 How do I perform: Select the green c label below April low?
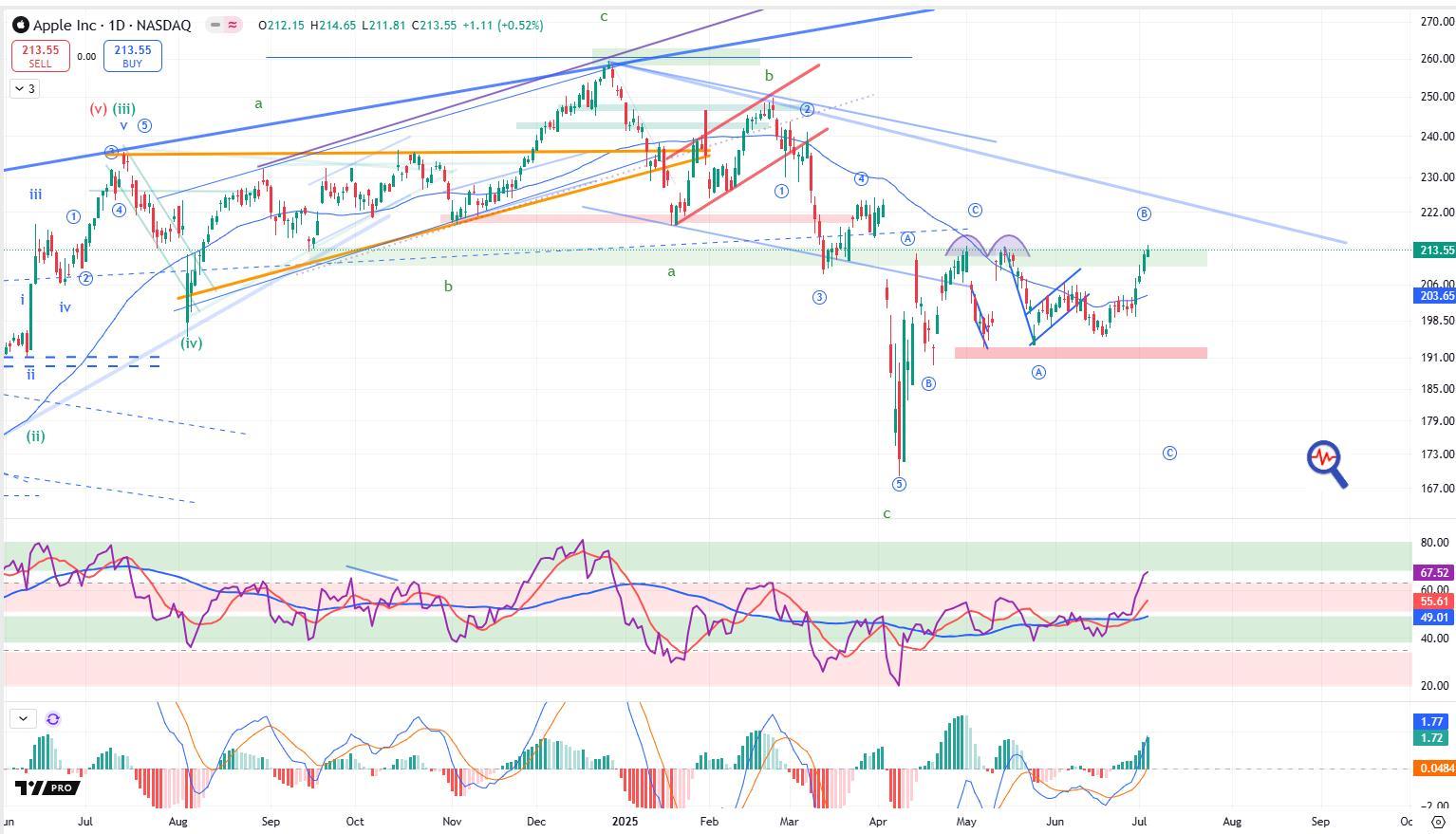[887, 513]
